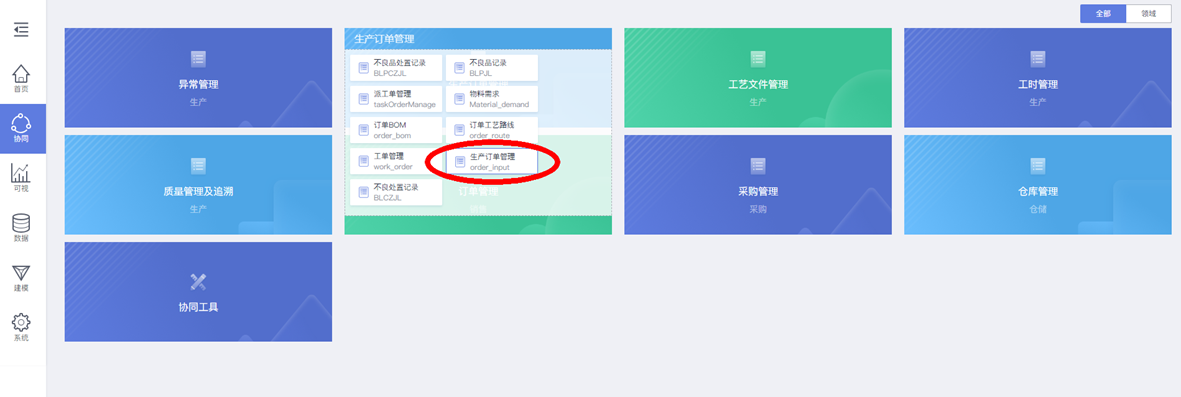The image size is (1181, 397).
Task: Click the list icon beside order_input
Action: [x=459, y=161]
